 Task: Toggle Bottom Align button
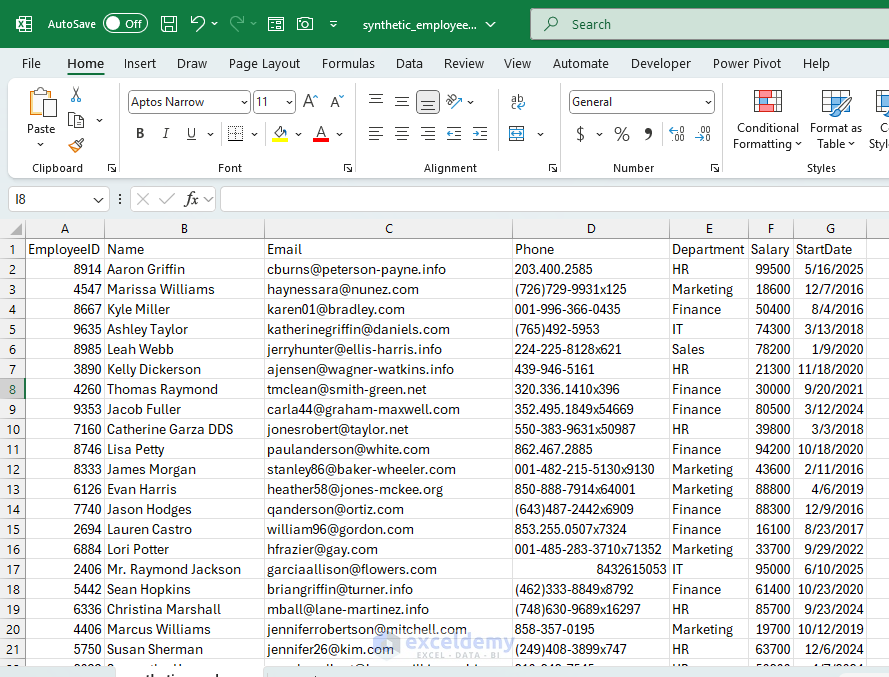(428, 102)
